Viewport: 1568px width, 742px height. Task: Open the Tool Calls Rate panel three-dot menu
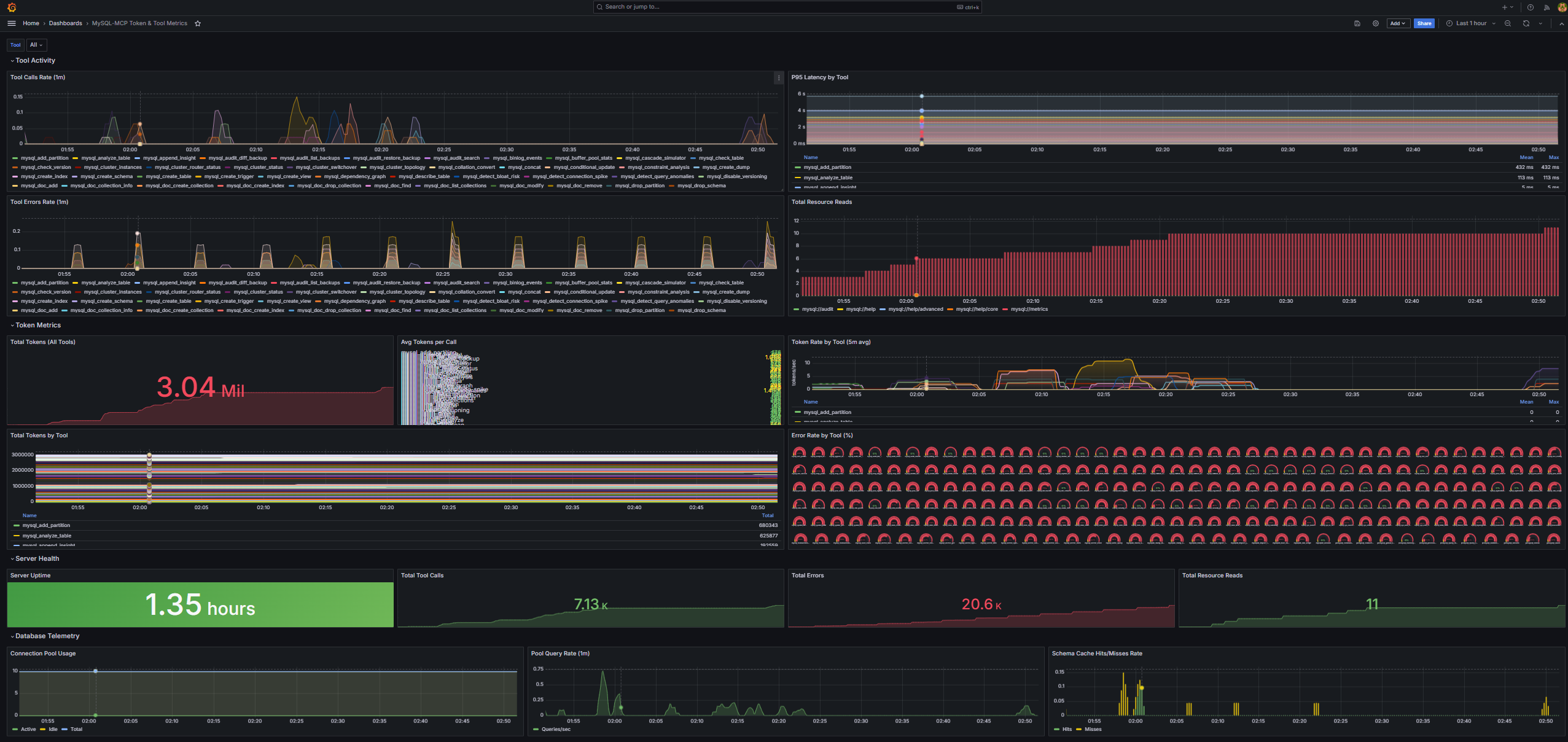click(x=779, y=77)
